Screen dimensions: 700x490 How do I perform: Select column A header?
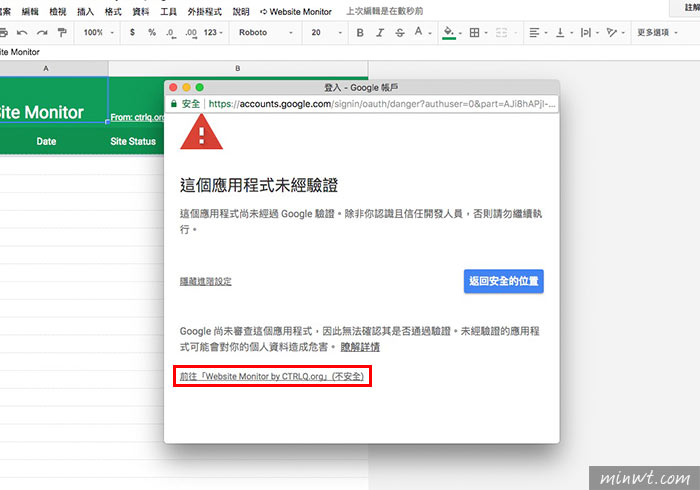click(46, 68)
